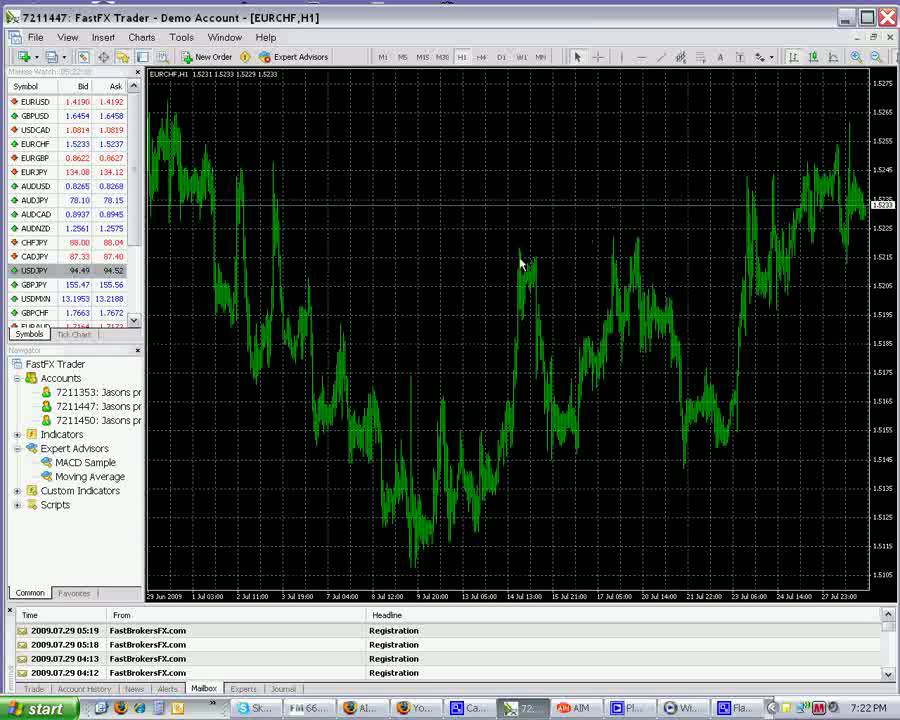The width and height of the screenshot is (900, 720).
Task: Toggle the Terminal panel icon
Action: [142, 57]
